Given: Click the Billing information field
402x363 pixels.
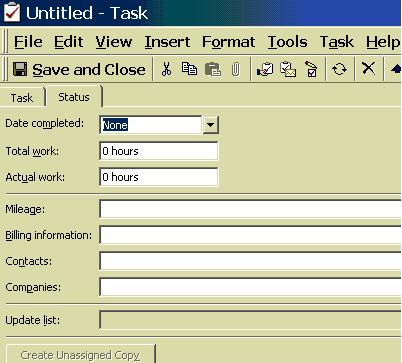Looking at the screenshot, I should [x=250, y=235].
